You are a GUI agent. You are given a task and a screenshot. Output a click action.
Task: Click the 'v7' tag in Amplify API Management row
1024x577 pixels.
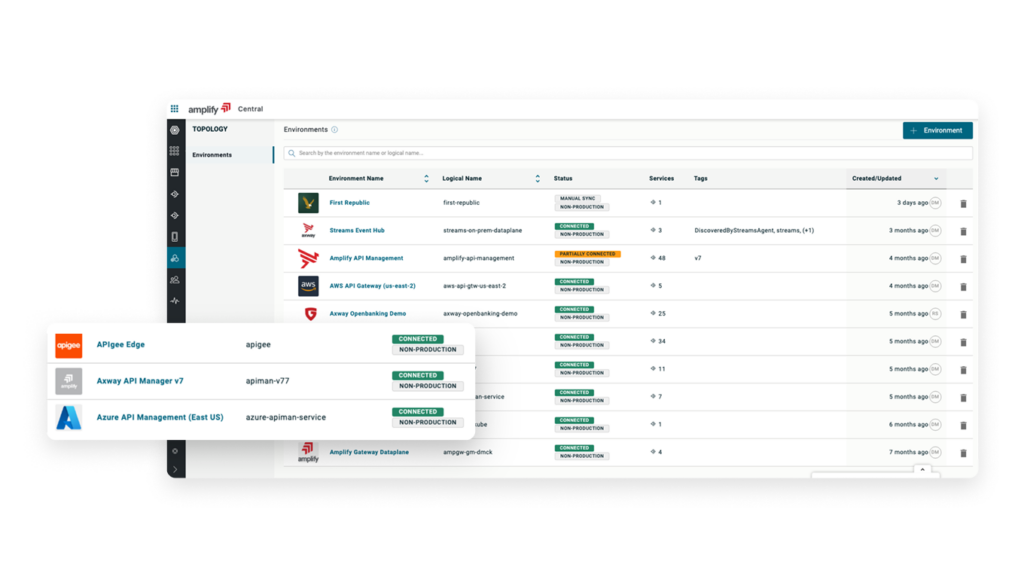pyautogui.click(x=697, y=258)
